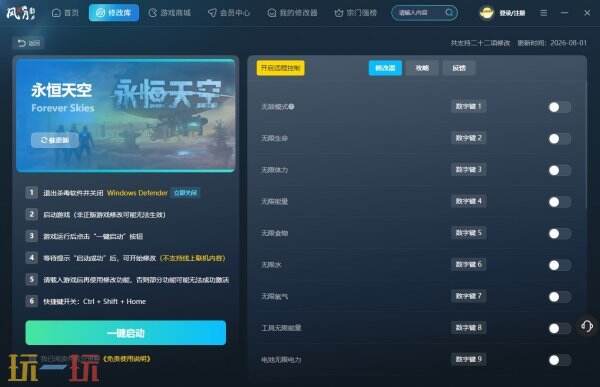
Task: Click the first cheat label in 数字键 1 row
Action: pos(278,107)
